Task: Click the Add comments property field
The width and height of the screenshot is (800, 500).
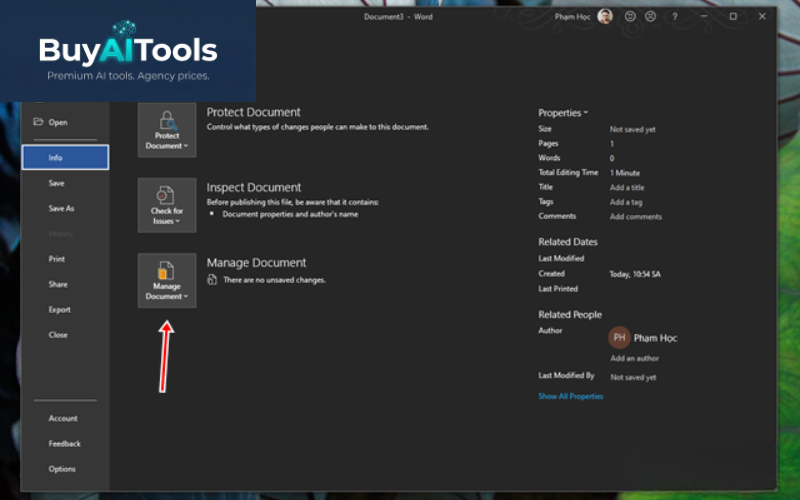Action: [x=635, y=217]
